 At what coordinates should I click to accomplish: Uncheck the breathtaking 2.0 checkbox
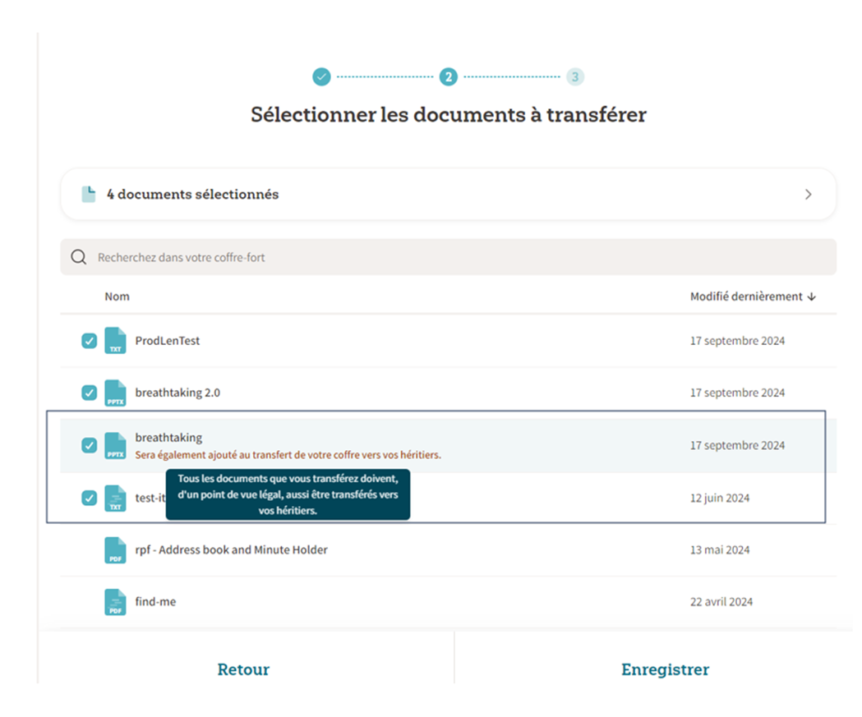pyautogui.click(x=89, y=393)
